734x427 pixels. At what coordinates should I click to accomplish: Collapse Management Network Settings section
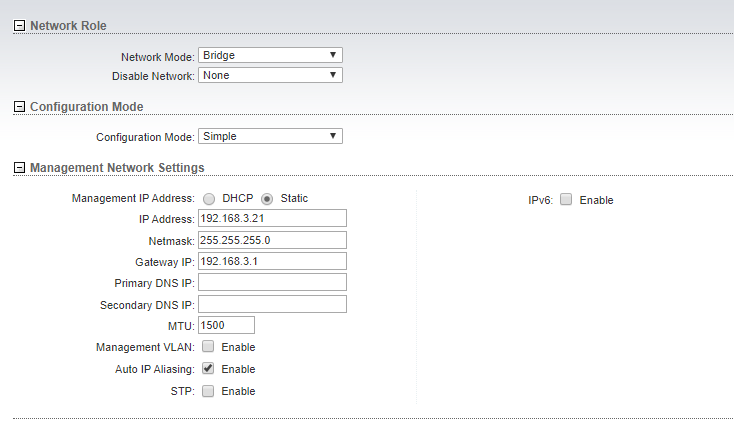coord(19,168)
